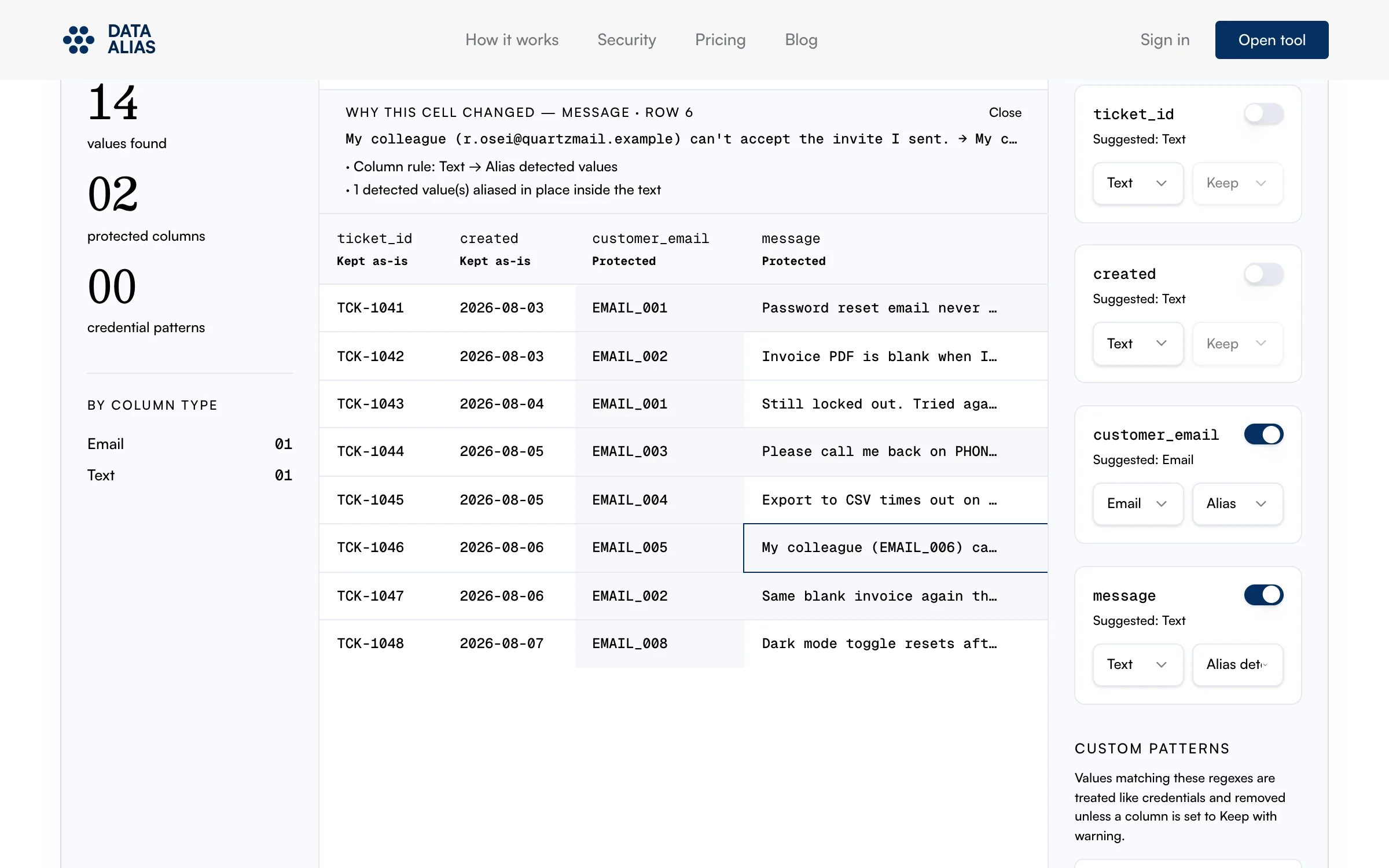
Task: Close the cell change explanation panel
Action: (x=1005, y=112)
